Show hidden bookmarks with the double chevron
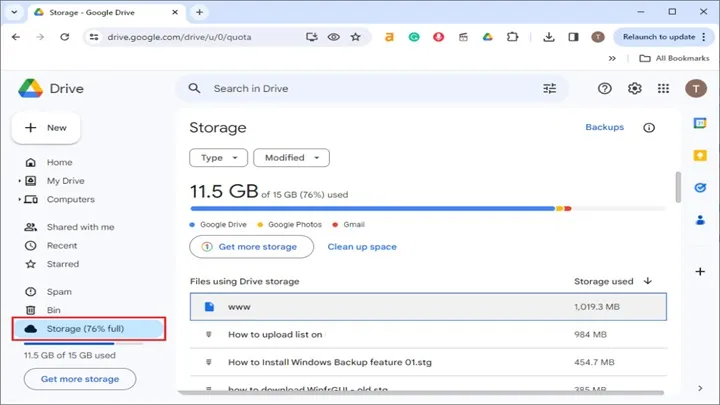 pos(612,58)
